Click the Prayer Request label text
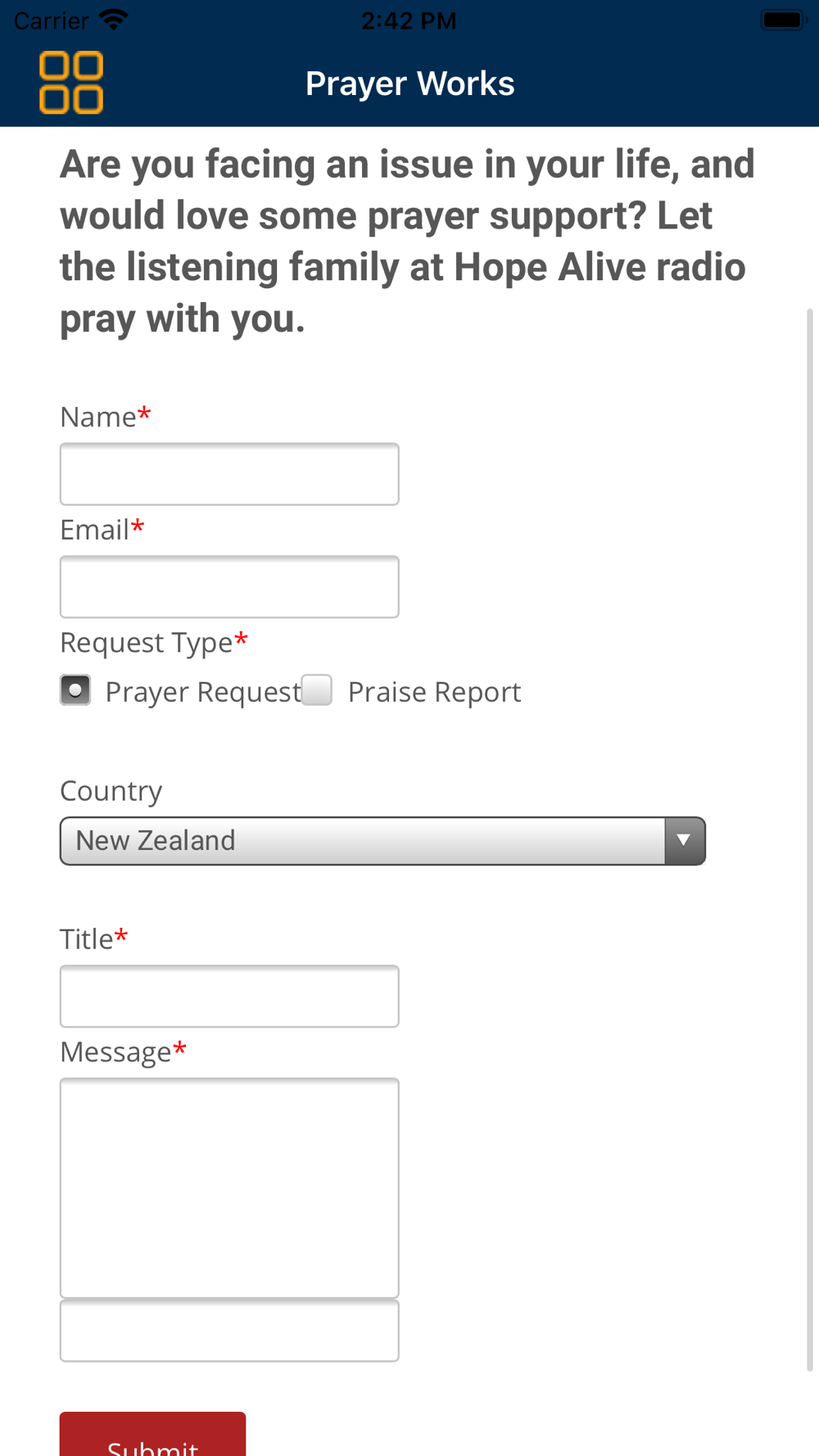This screenshot has height=1456, width=819. tap(203, 692)
